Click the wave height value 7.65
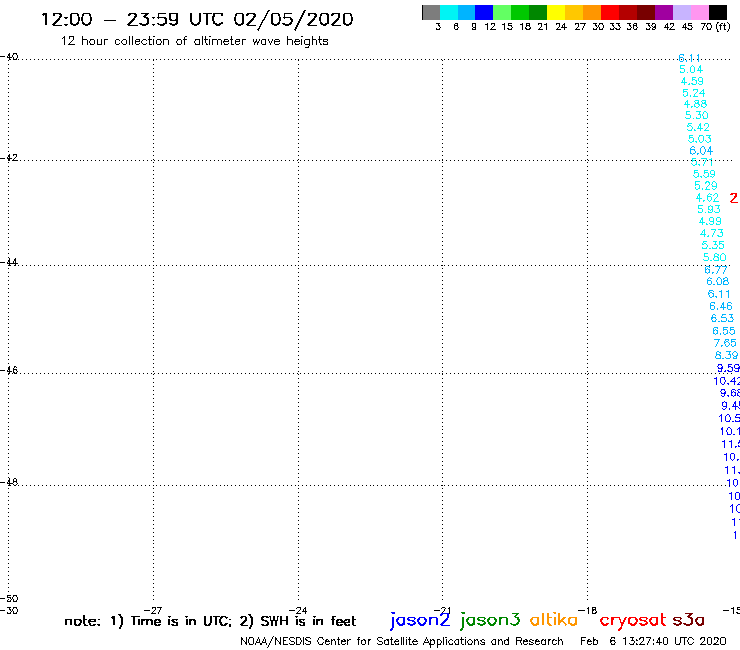The image size is (740, 650). pos(725,343)
